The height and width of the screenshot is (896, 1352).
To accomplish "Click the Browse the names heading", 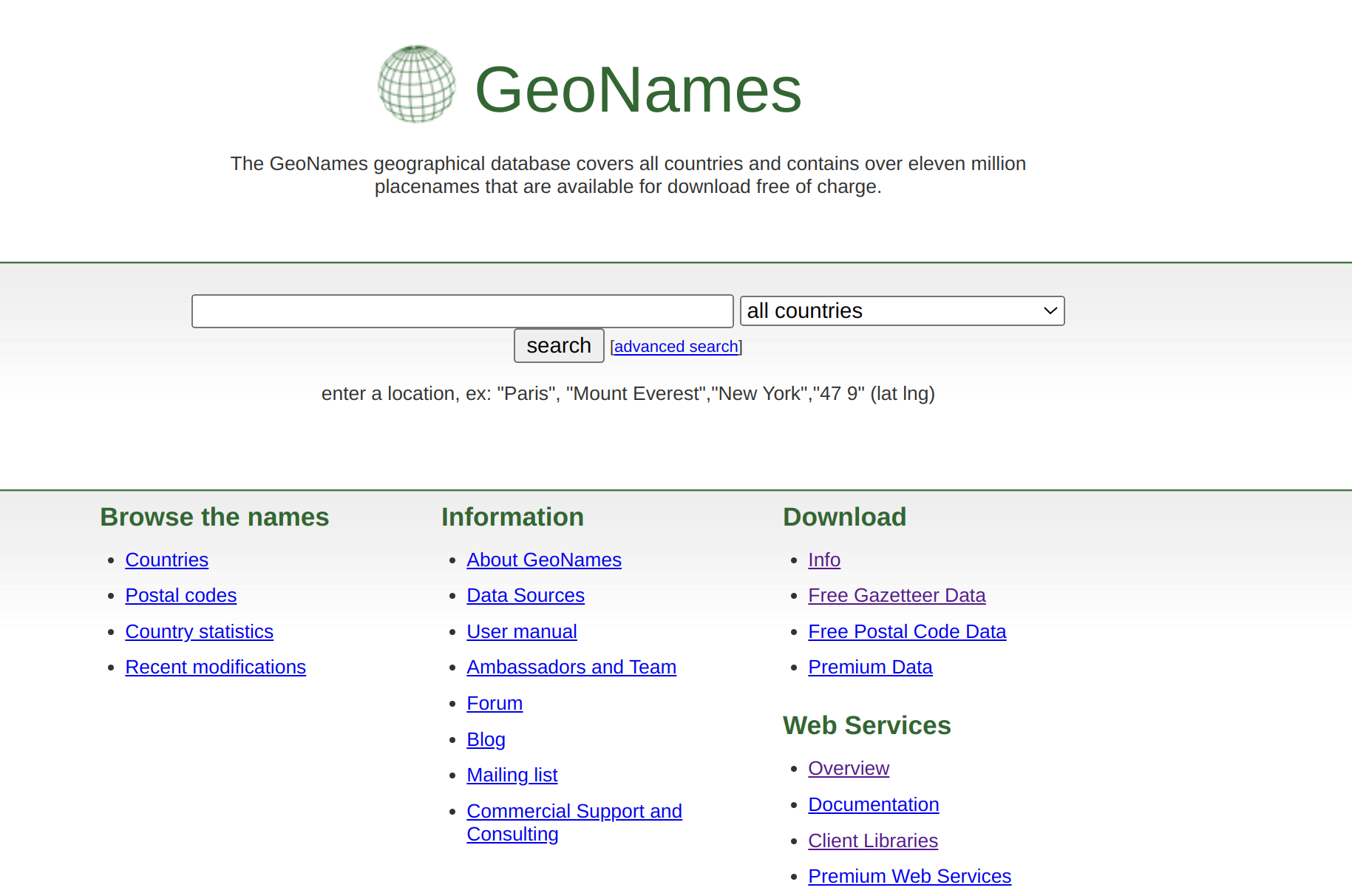I will tap(214, 517).
